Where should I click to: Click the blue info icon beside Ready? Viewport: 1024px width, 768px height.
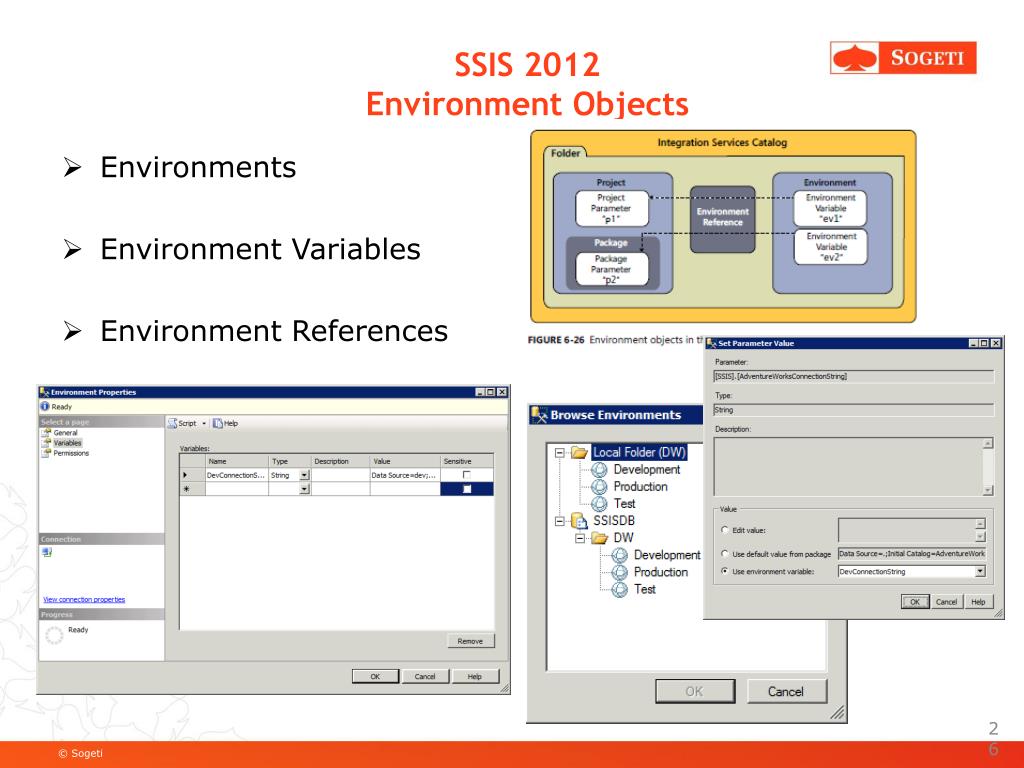45,406
